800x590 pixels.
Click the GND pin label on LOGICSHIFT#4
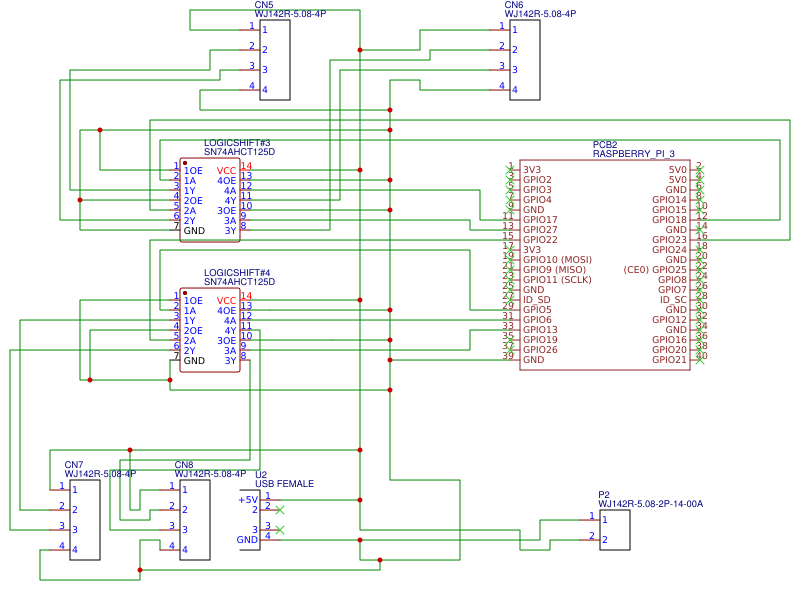click(x=193, y=361)
